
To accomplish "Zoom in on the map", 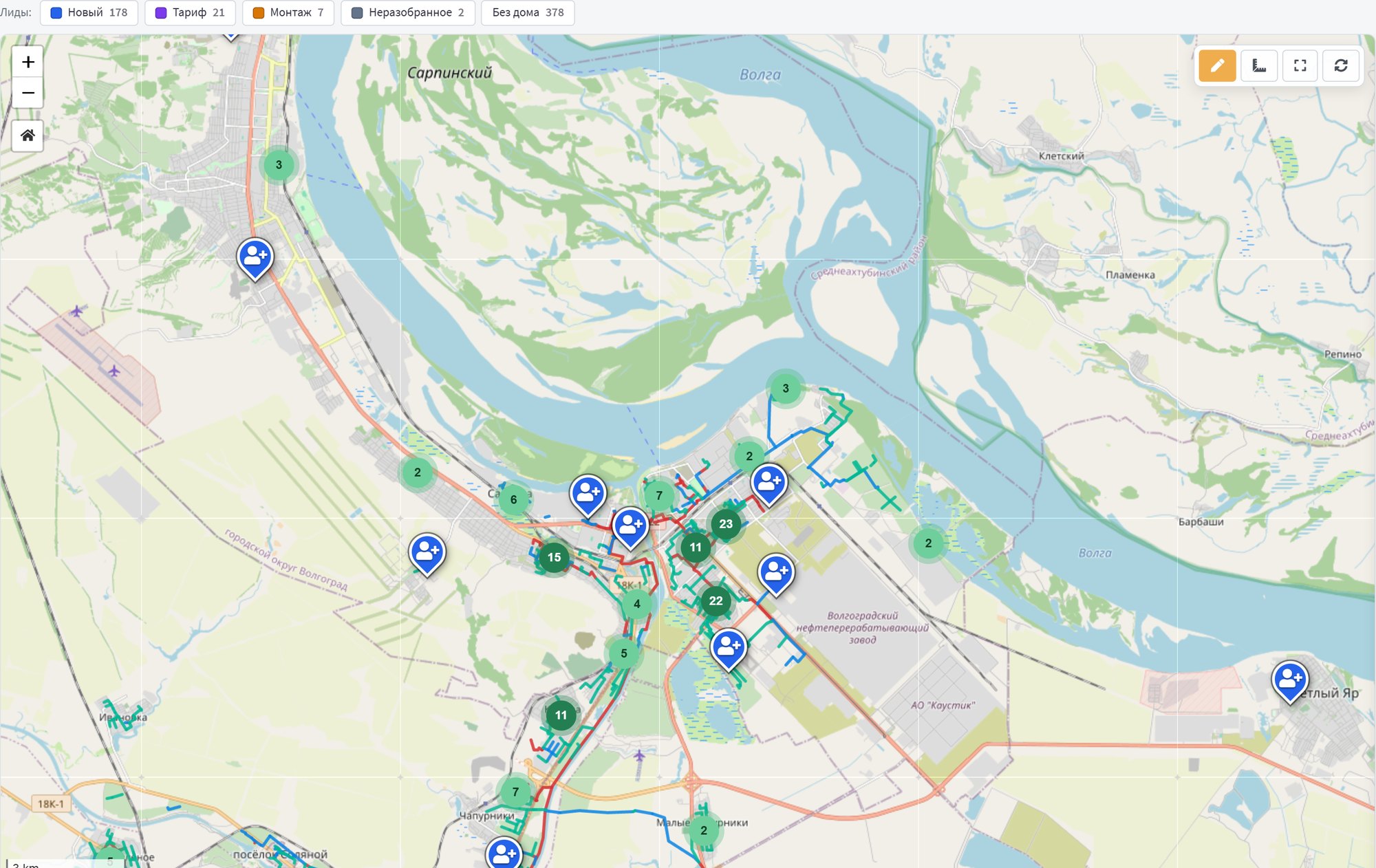I will (28, 63).
